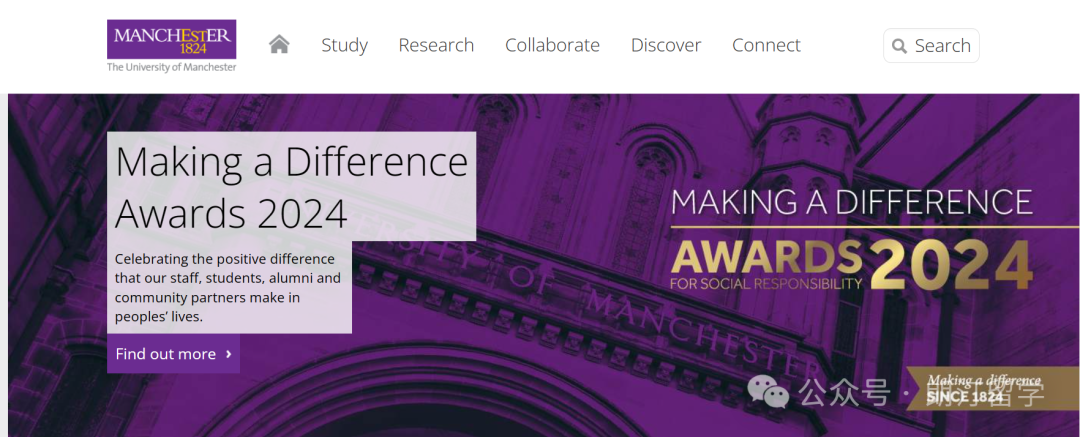Open the Connect menu
Screen dimensions: 1080x437
(x=766, y=45)
